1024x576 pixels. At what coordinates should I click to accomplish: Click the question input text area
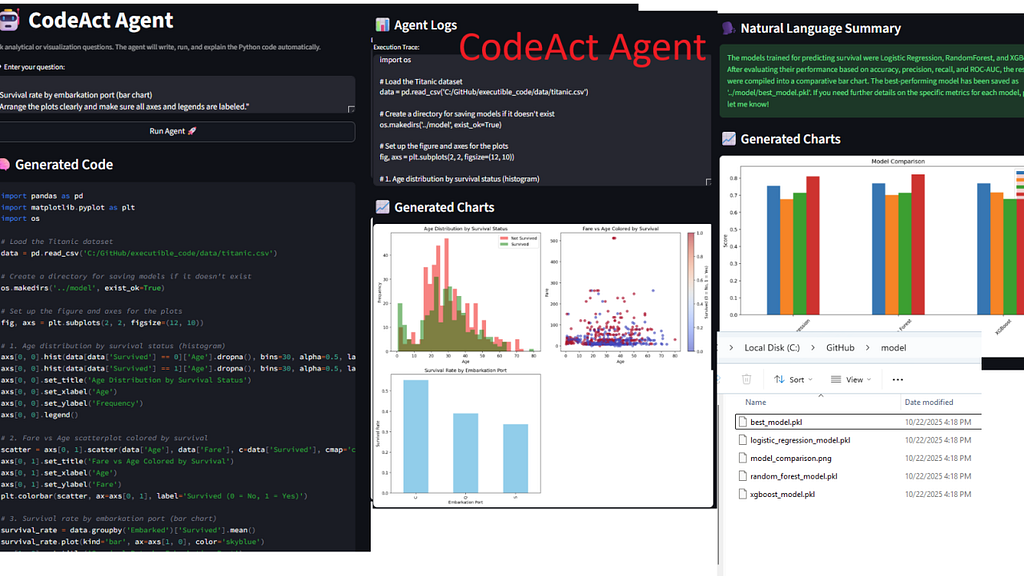pyautogui.click(x=177, y=95)
